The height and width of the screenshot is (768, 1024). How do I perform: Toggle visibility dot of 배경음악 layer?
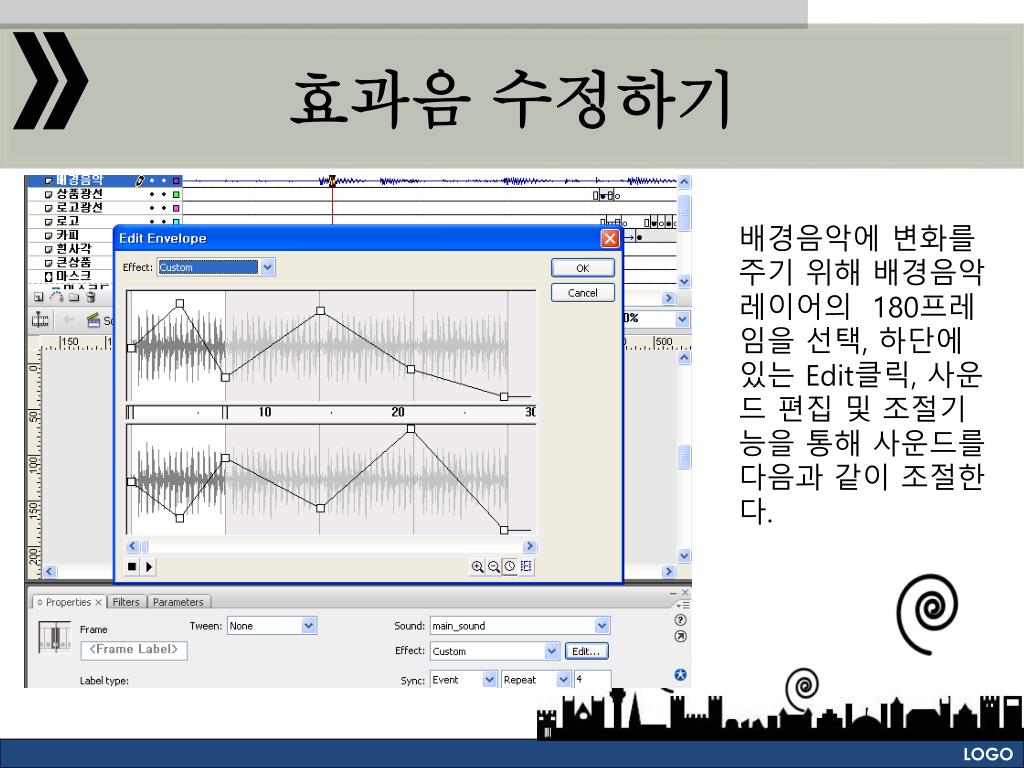[152, 181]
